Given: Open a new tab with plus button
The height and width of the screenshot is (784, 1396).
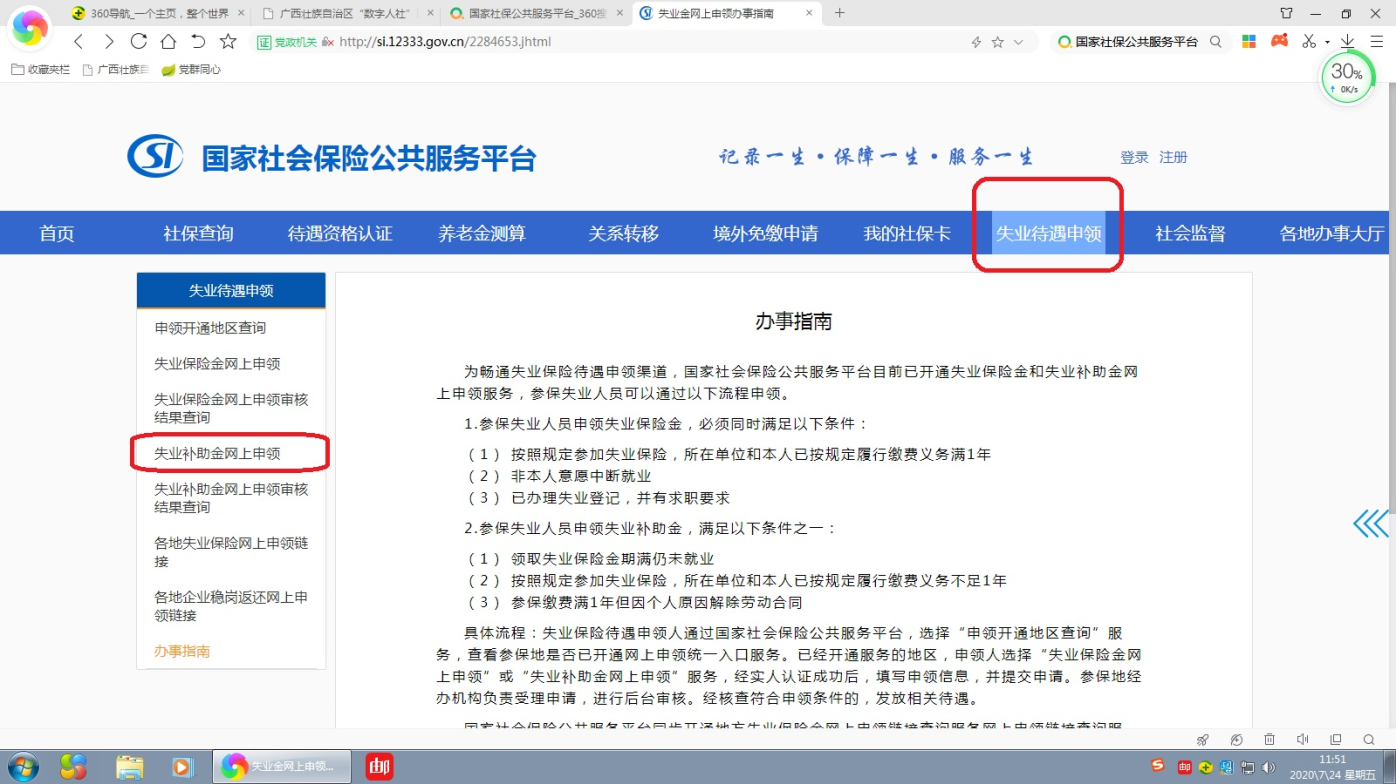Looking at the screenshot, I should pyautogui.click(x=839, y=13).
